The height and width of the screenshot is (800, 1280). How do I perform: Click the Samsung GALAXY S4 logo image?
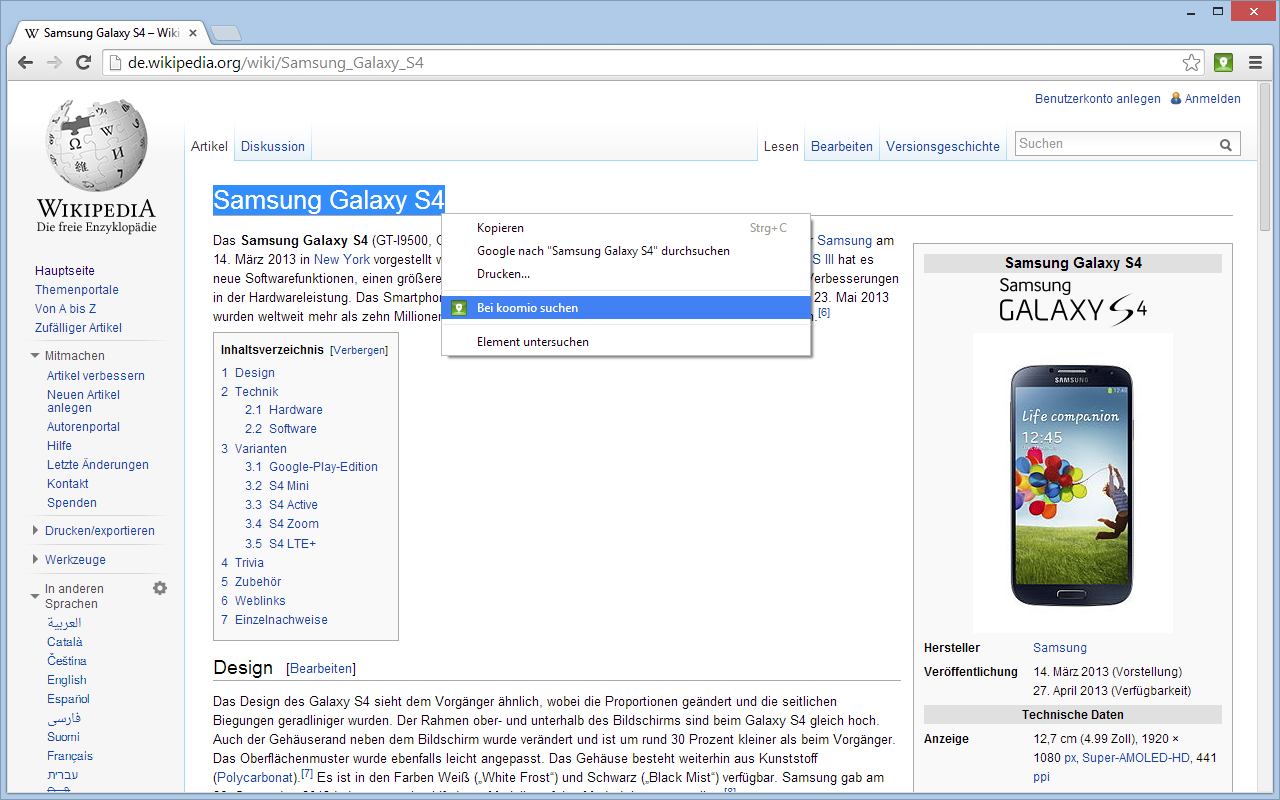coord(1072,301)
